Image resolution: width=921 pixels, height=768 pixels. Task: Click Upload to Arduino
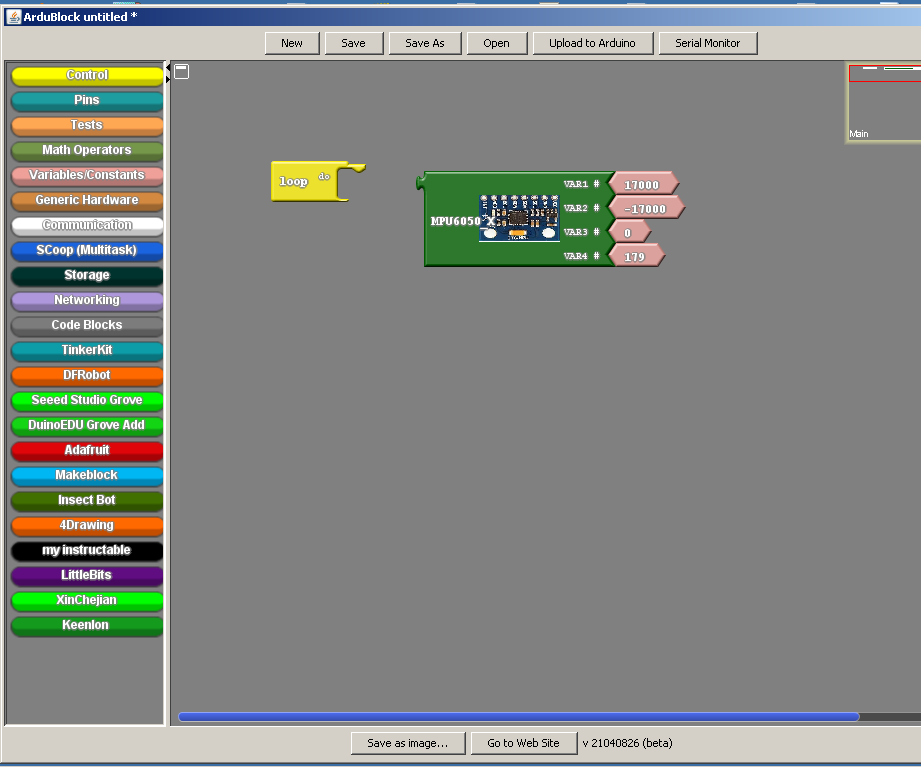592,43
